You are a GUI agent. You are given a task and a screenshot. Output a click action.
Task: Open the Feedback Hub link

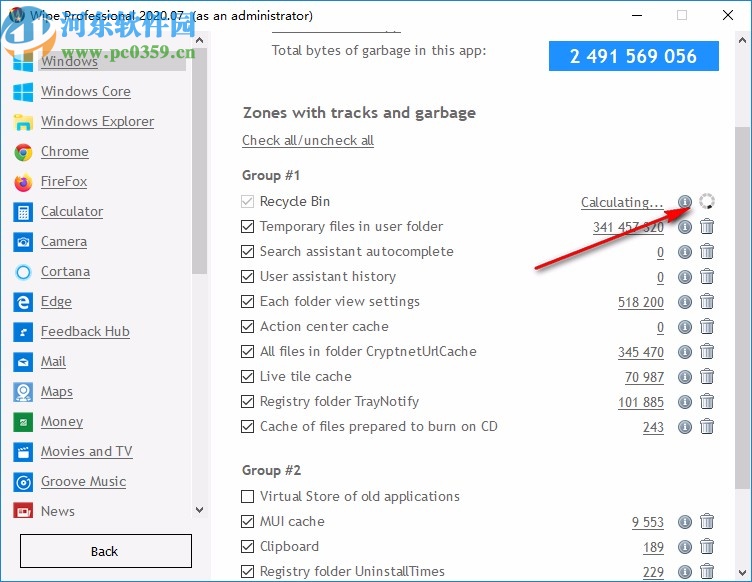point(85,332)
